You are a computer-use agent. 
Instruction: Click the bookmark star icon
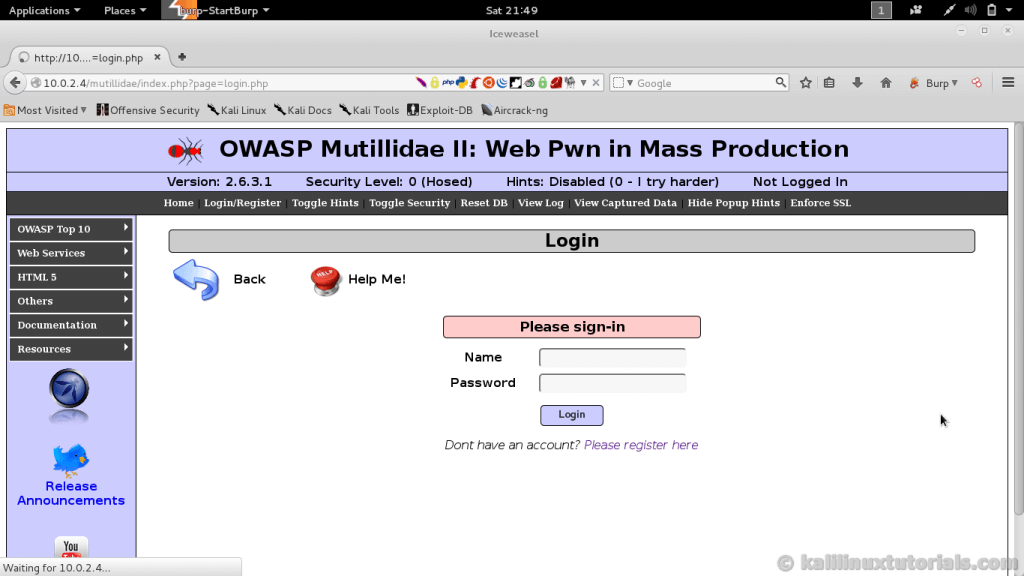(806, 83)
